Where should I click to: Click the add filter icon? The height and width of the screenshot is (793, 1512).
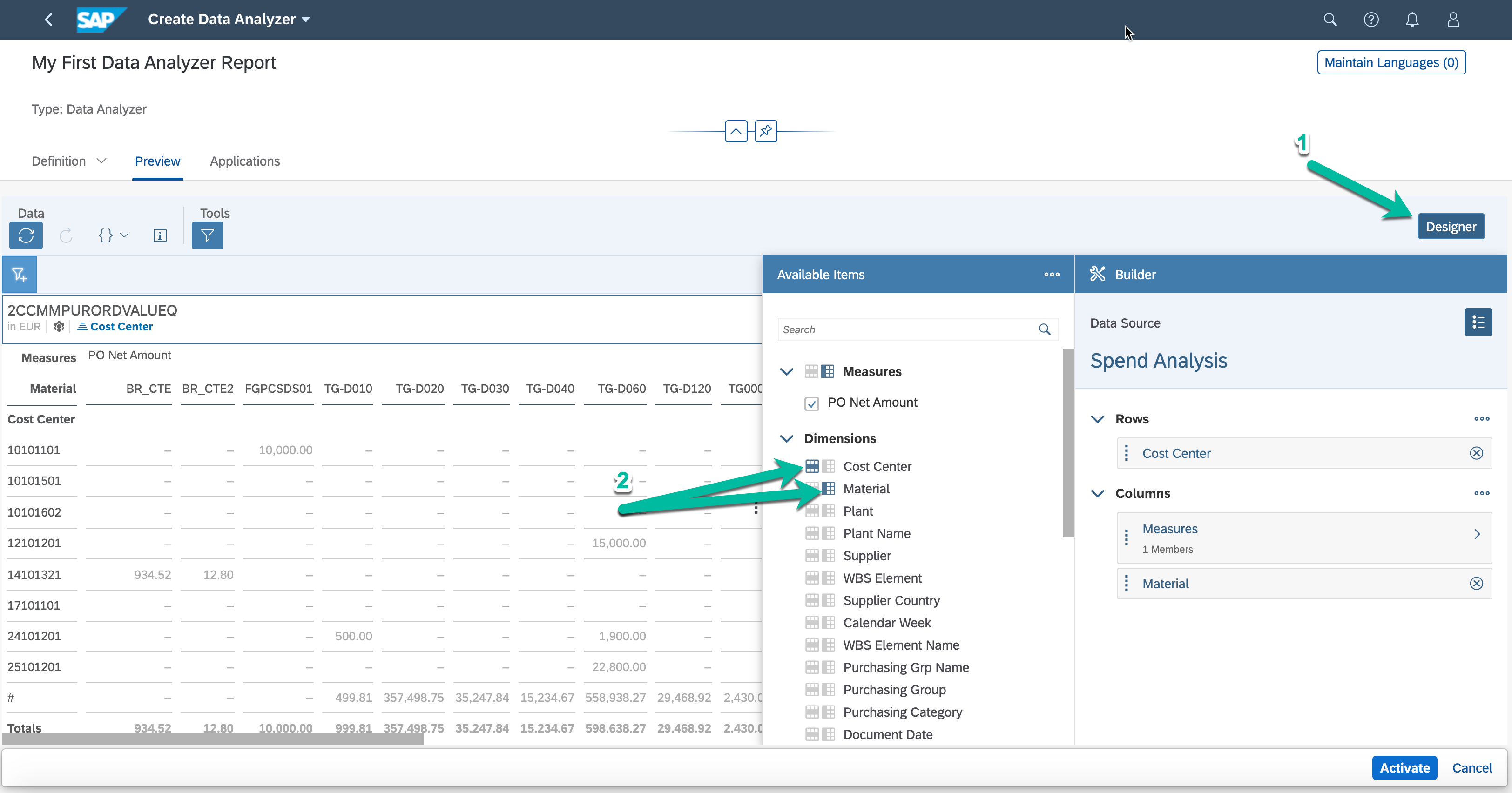(x=20, y=274)
